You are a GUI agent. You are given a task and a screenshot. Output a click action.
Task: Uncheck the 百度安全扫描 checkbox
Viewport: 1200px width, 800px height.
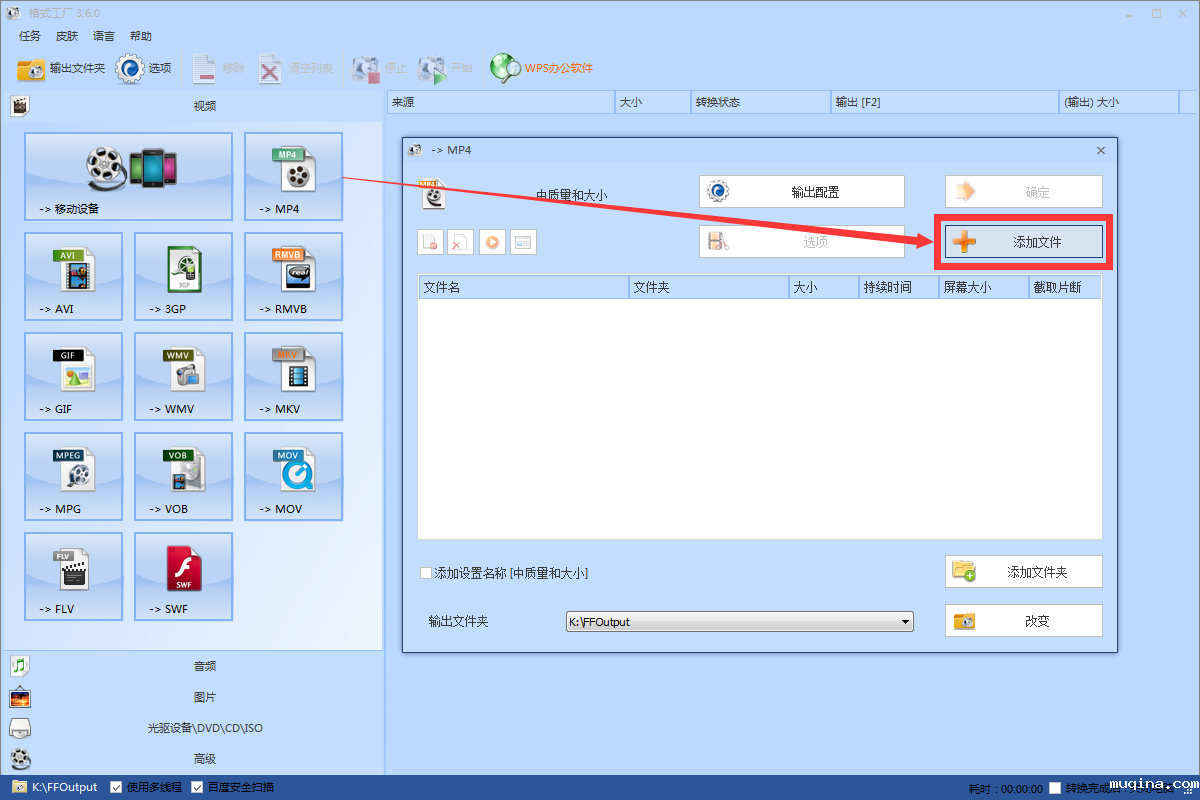pyautogui.click(x=197, y=787)
